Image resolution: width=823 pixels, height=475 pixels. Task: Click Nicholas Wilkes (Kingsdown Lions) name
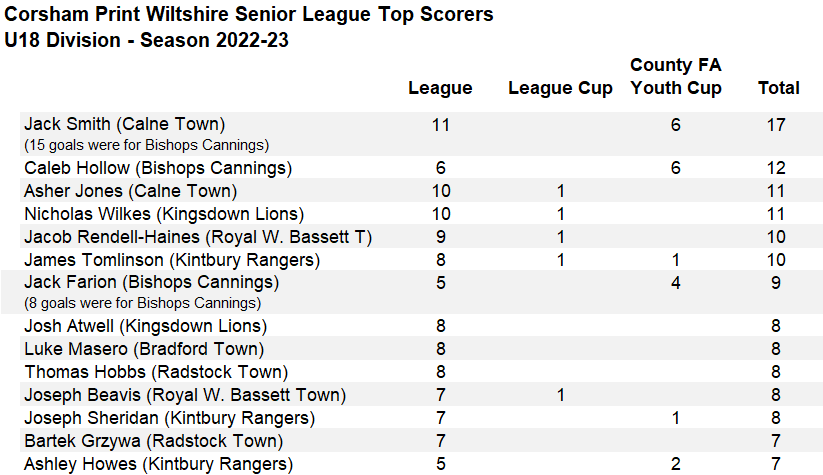[x=164, y=214]
